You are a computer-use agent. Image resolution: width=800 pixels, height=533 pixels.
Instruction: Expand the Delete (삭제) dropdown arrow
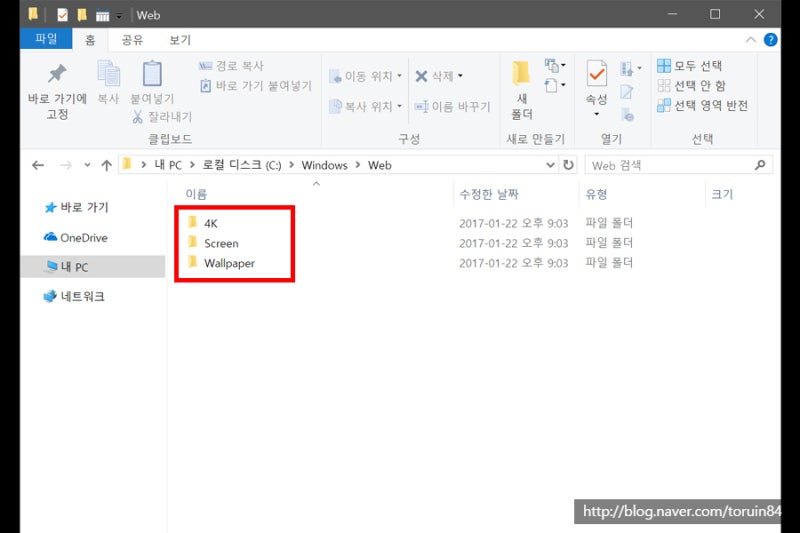coord(460,76)
